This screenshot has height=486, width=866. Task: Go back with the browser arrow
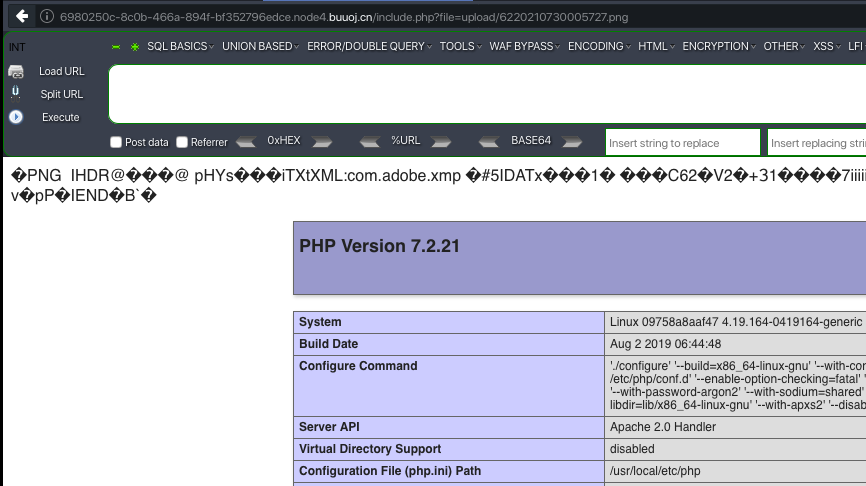point(22,17)
